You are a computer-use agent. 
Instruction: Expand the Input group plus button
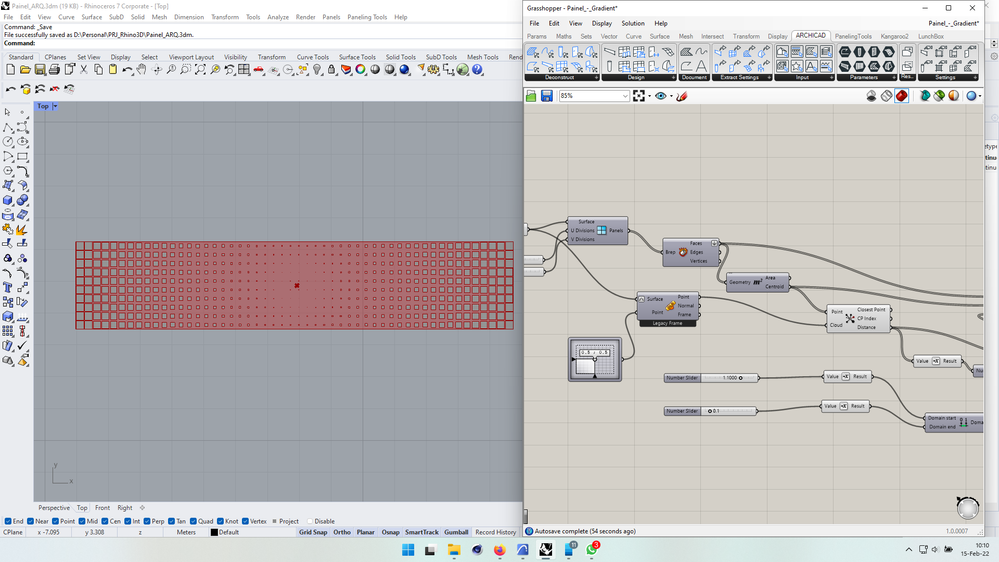coord(831,78)
